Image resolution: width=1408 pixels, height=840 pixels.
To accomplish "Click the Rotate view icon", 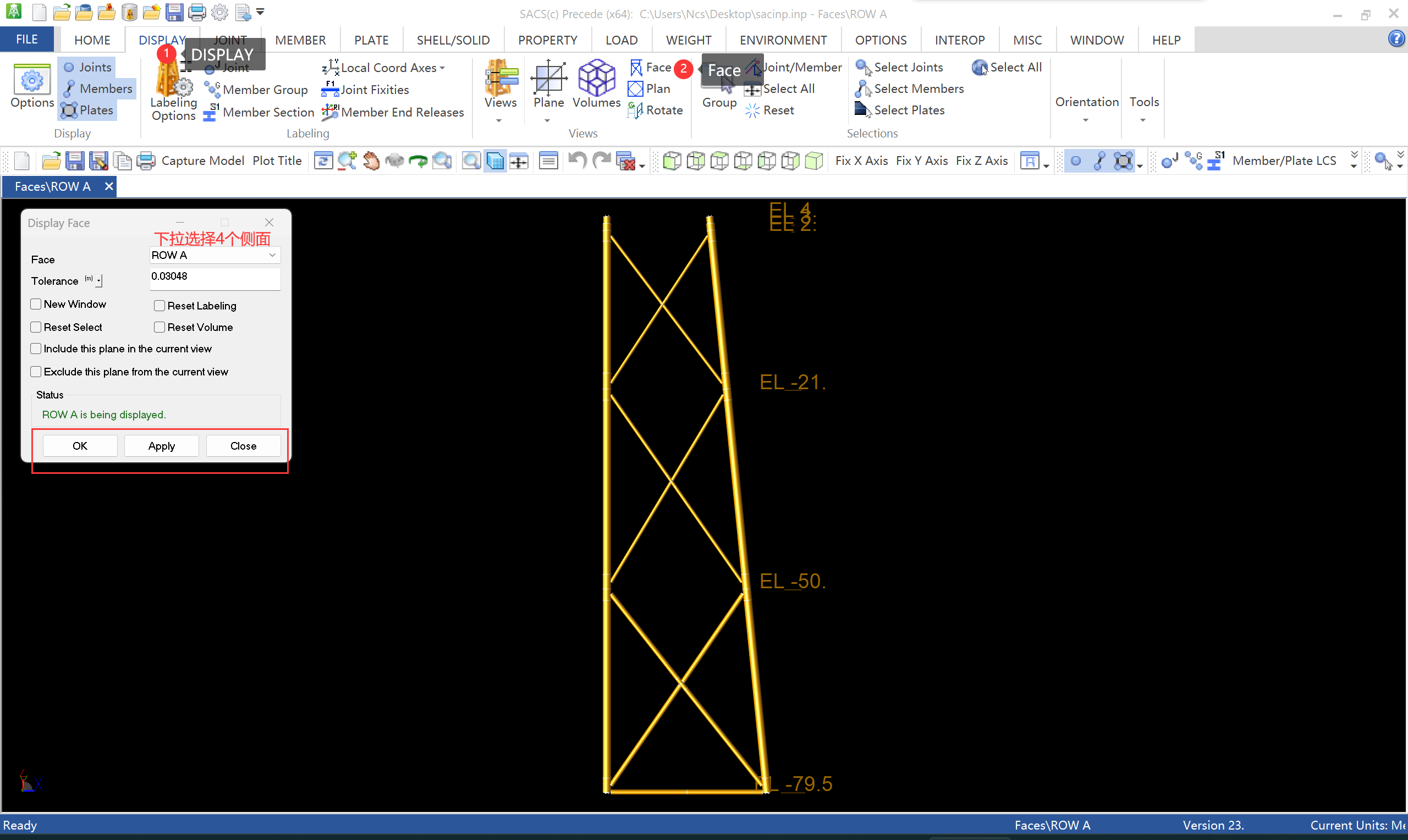I will 656,110.
